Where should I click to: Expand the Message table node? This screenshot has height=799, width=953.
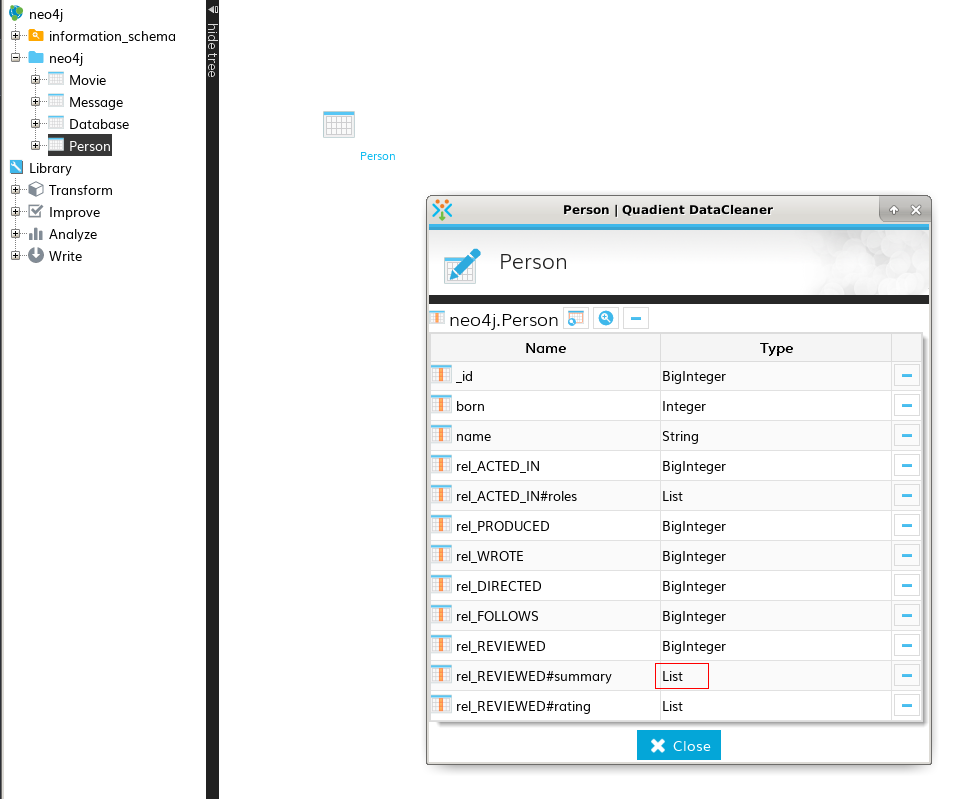coord(35,101)
